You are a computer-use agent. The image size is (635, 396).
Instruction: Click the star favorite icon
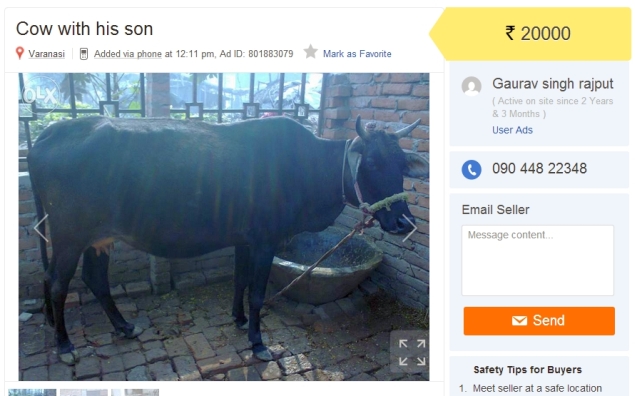point(311,52)
